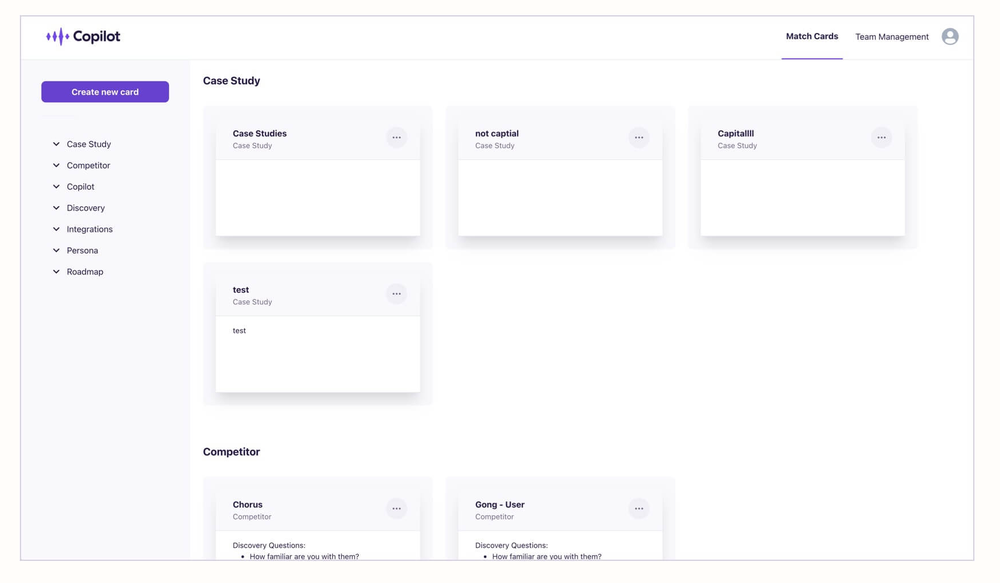The image size is (1000, 583).
Task: Expand the Persona sidebar chevron
Action: click(x=56, y=250)
